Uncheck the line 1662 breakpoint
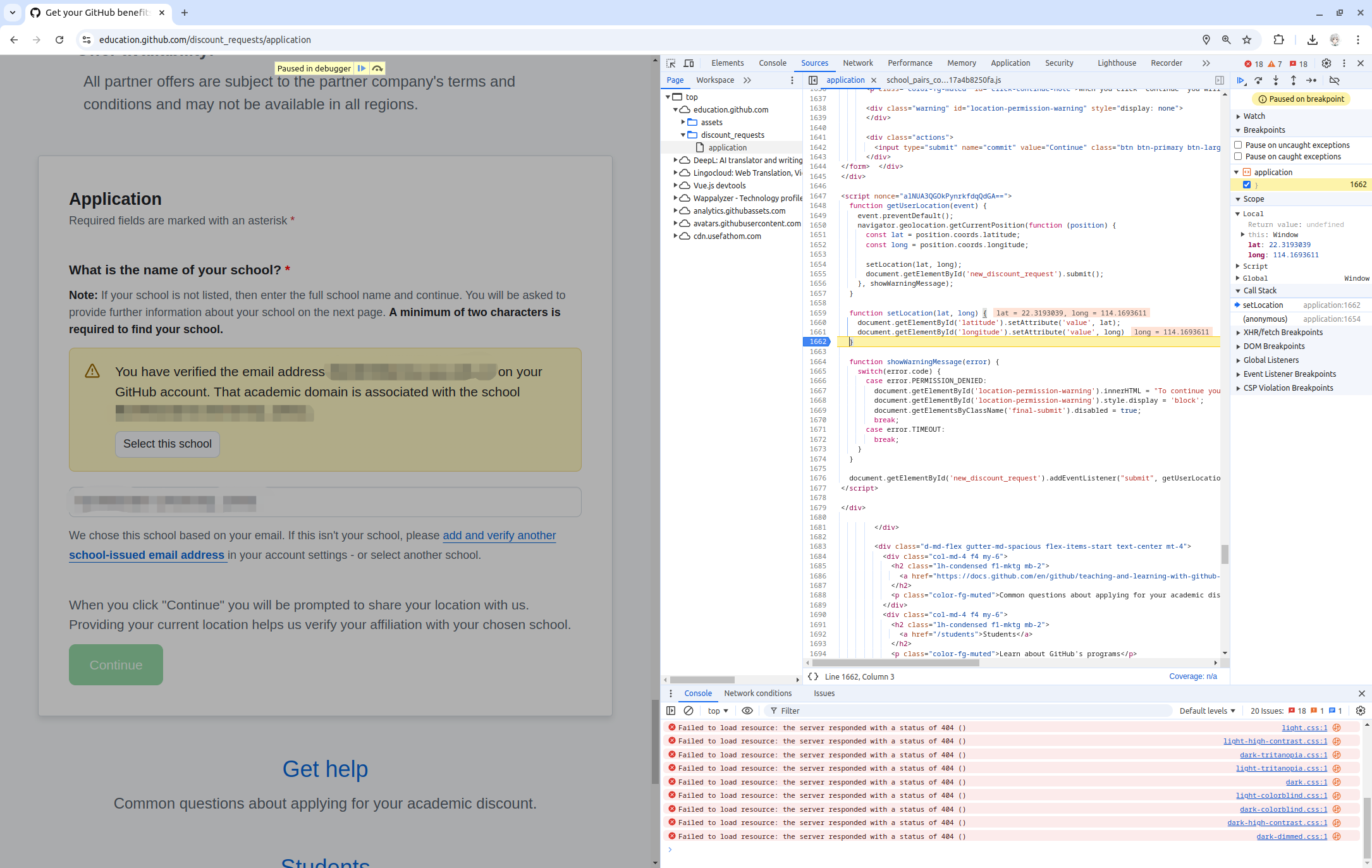The image size is (1372, 868). pyautogui.click(x=1247, y=185)
